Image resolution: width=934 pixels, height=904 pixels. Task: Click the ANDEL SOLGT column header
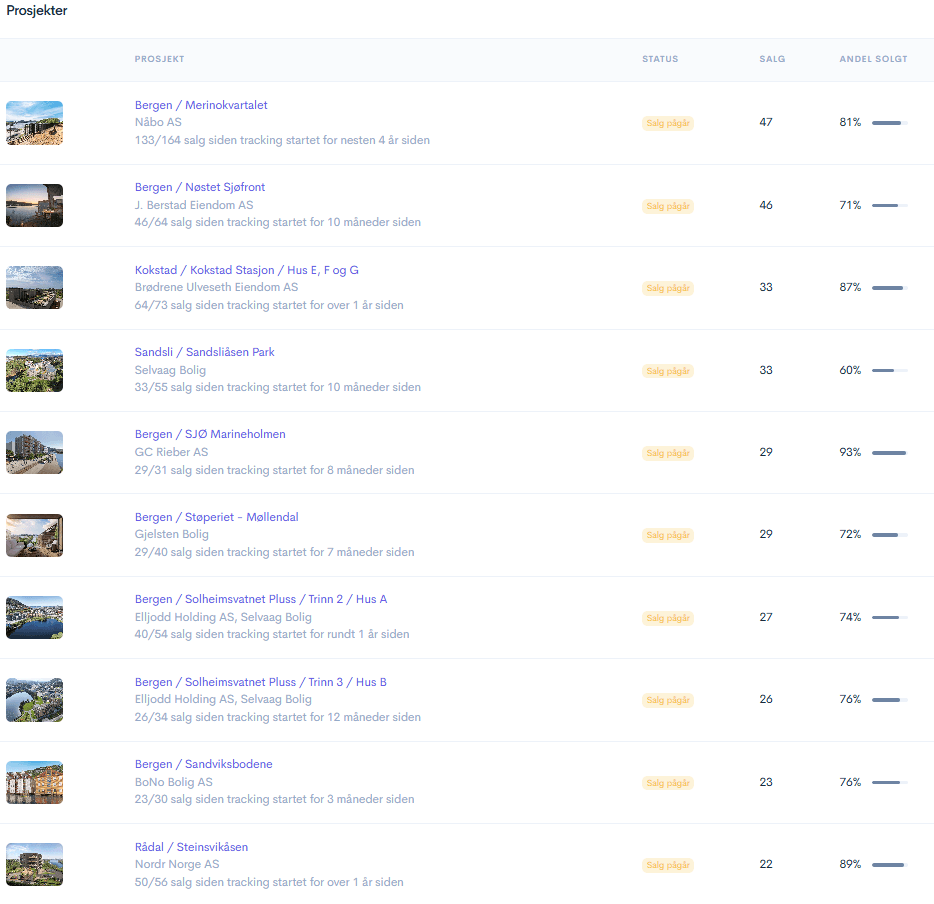[x=873, y=59]
